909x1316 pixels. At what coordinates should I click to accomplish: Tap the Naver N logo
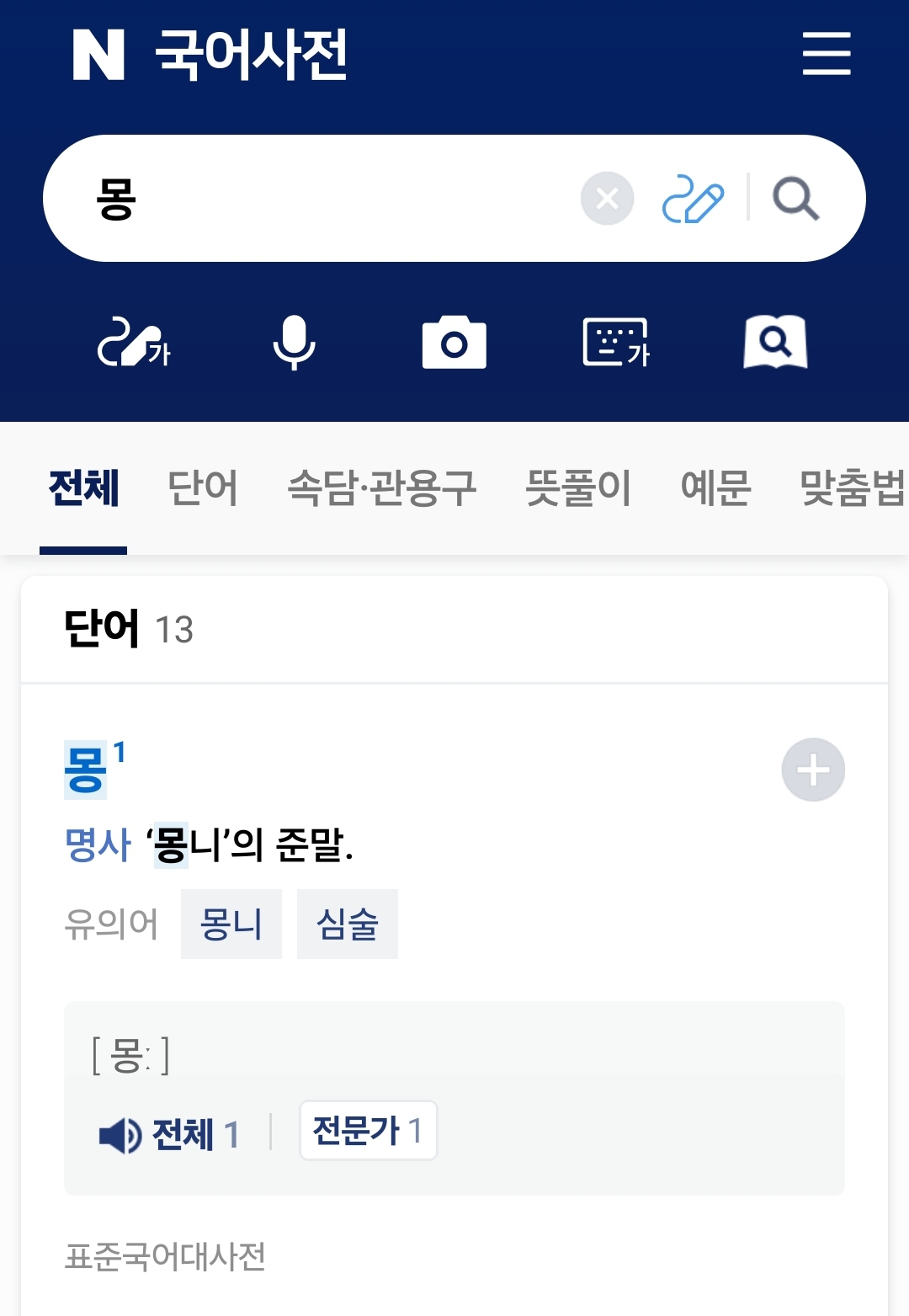pos(98,55)
